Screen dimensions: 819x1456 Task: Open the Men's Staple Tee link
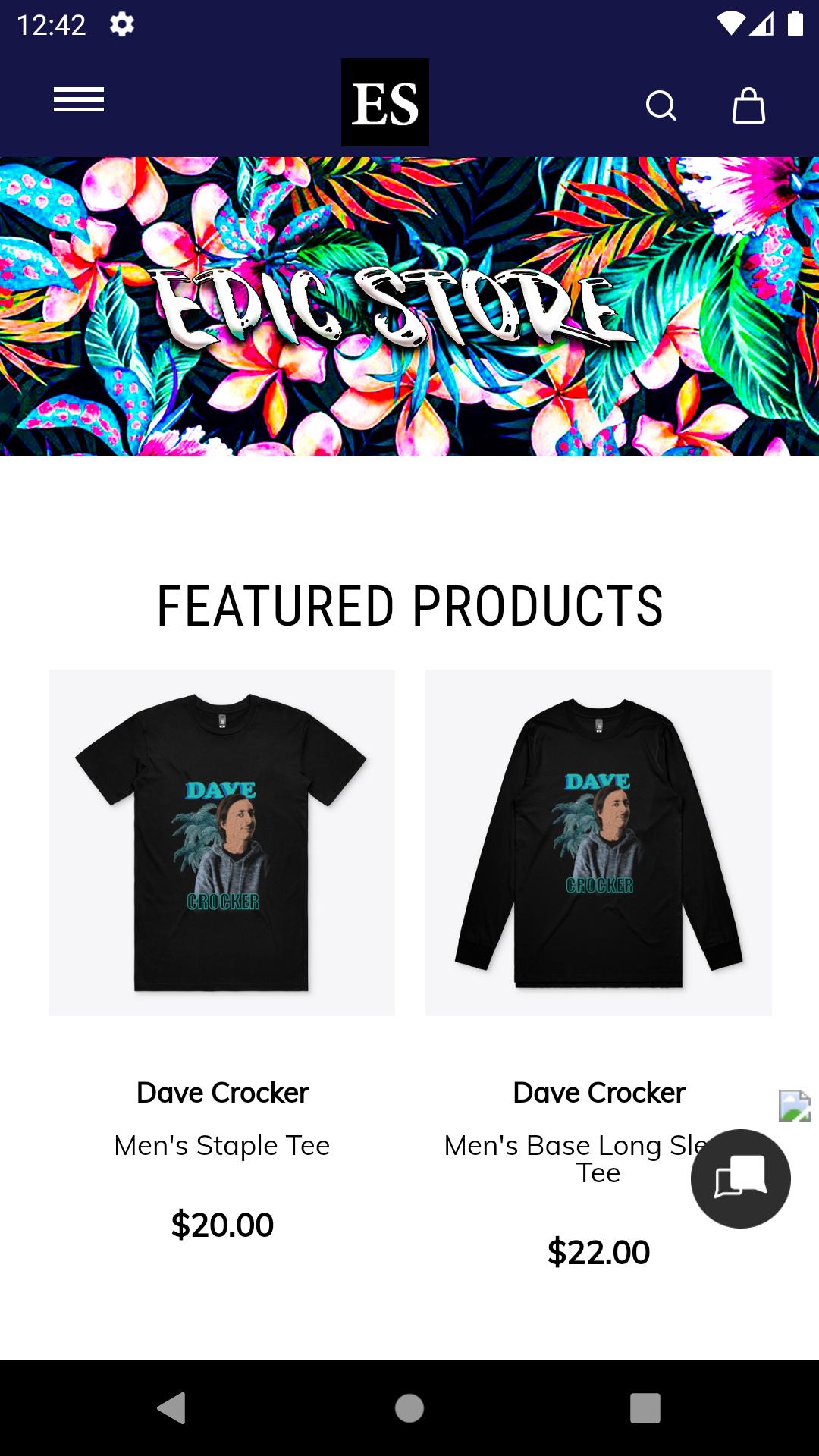(x=222, y=1145)
